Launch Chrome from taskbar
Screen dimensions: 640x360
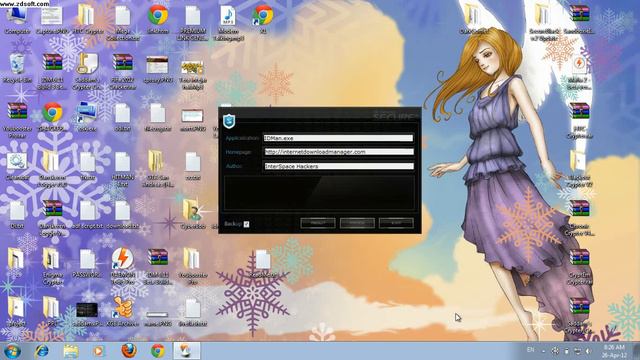pos(158,351)
